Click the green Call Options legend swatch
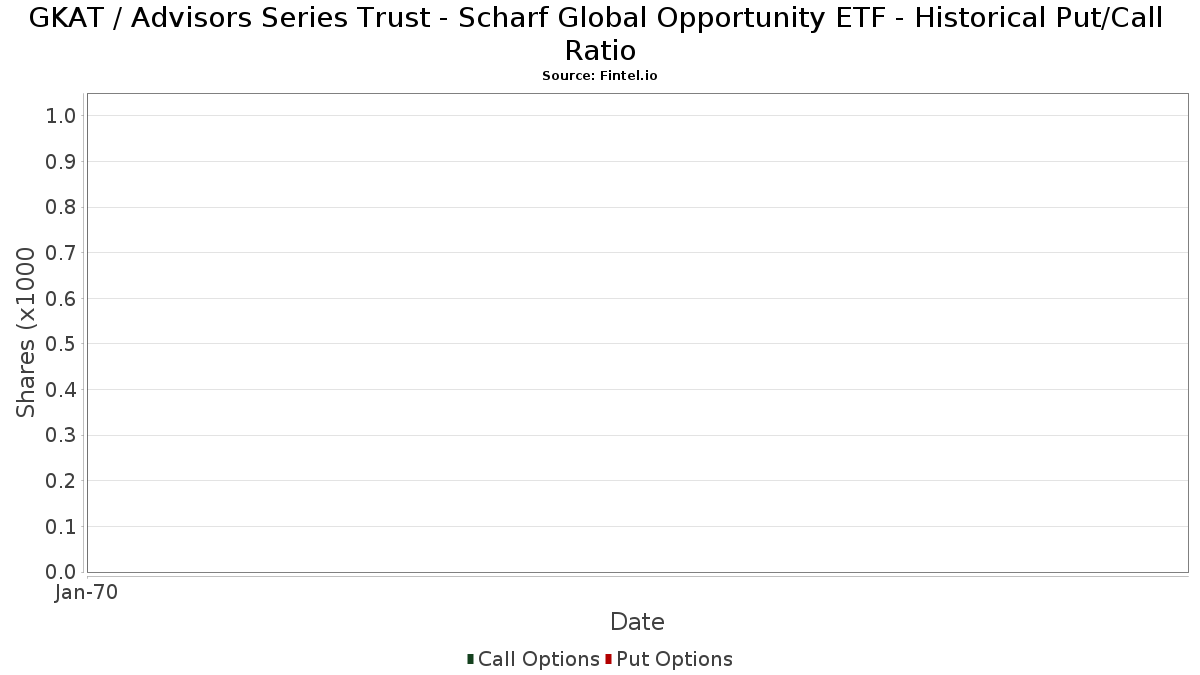This screenshot has width=1200, height=675. click(470, 659)
